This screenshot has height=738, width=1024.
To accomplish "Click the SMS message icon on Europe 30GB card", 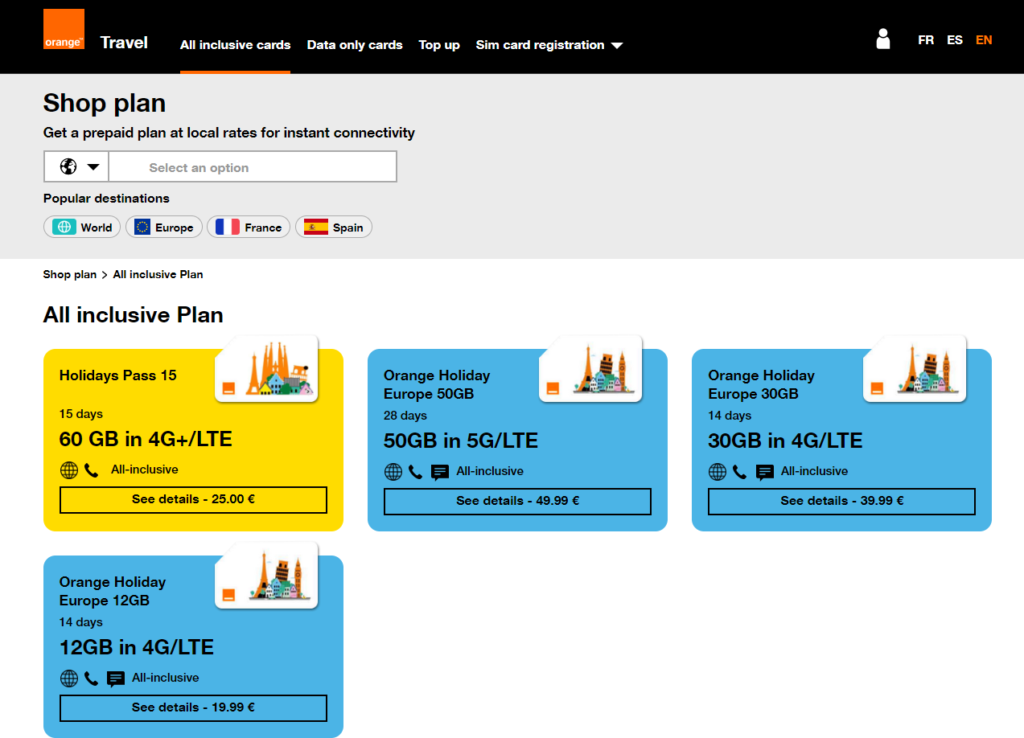I will pyautogui.click(x=765, y=472).
